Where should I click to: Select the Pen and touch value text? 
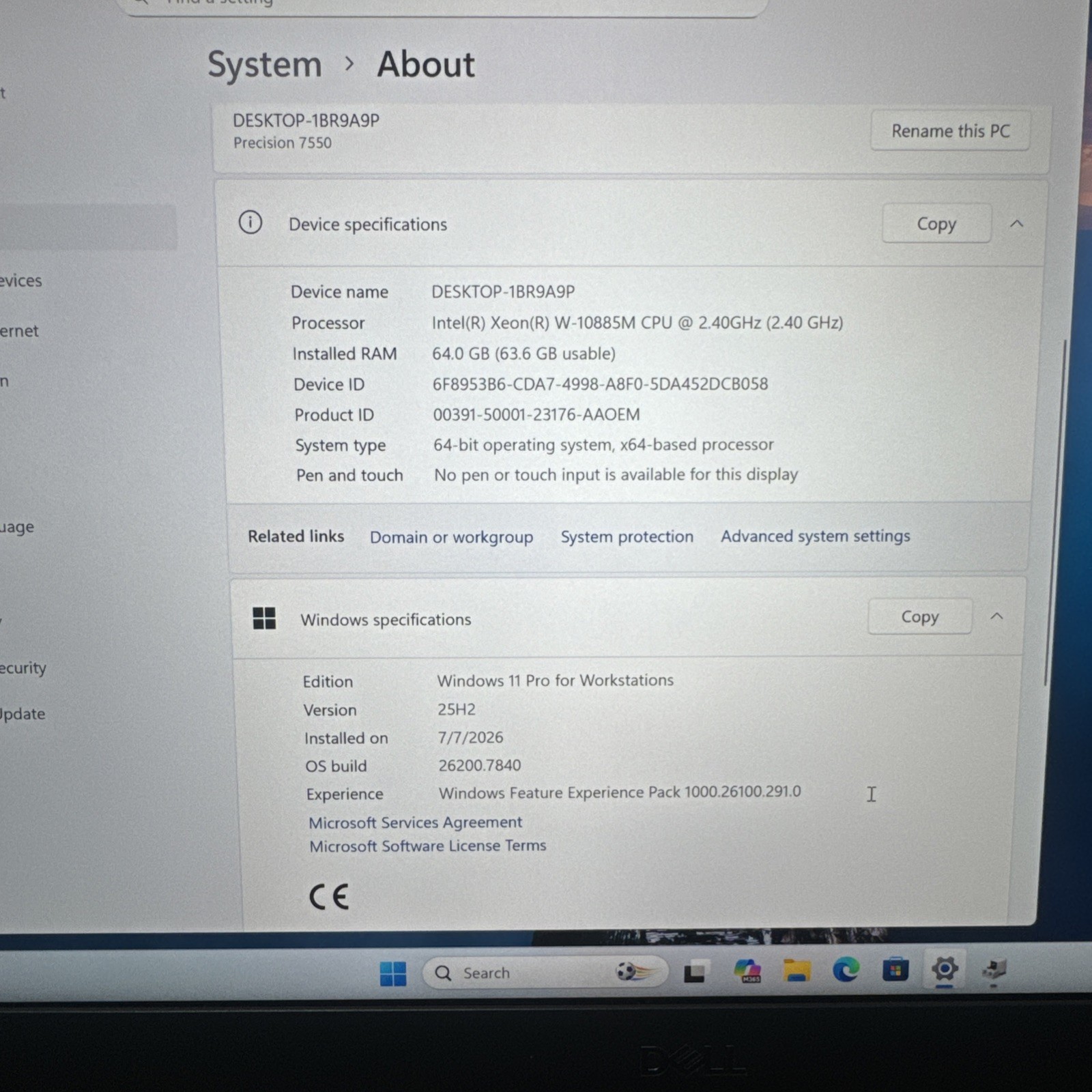616,474
